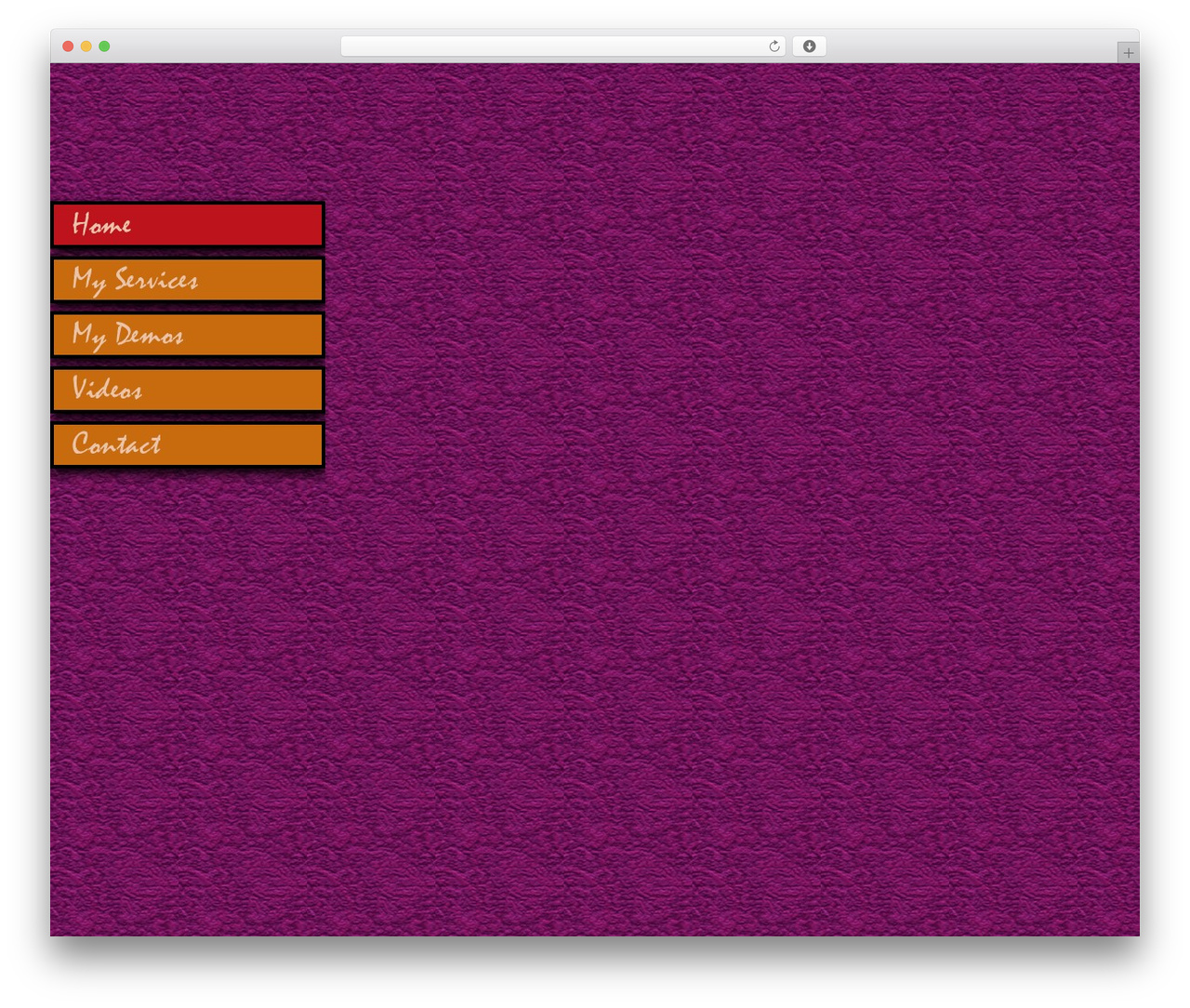This screenshot has height=1008, width=1190.
Task: Click the downloads arrow icon
Action: pos(809,46)
